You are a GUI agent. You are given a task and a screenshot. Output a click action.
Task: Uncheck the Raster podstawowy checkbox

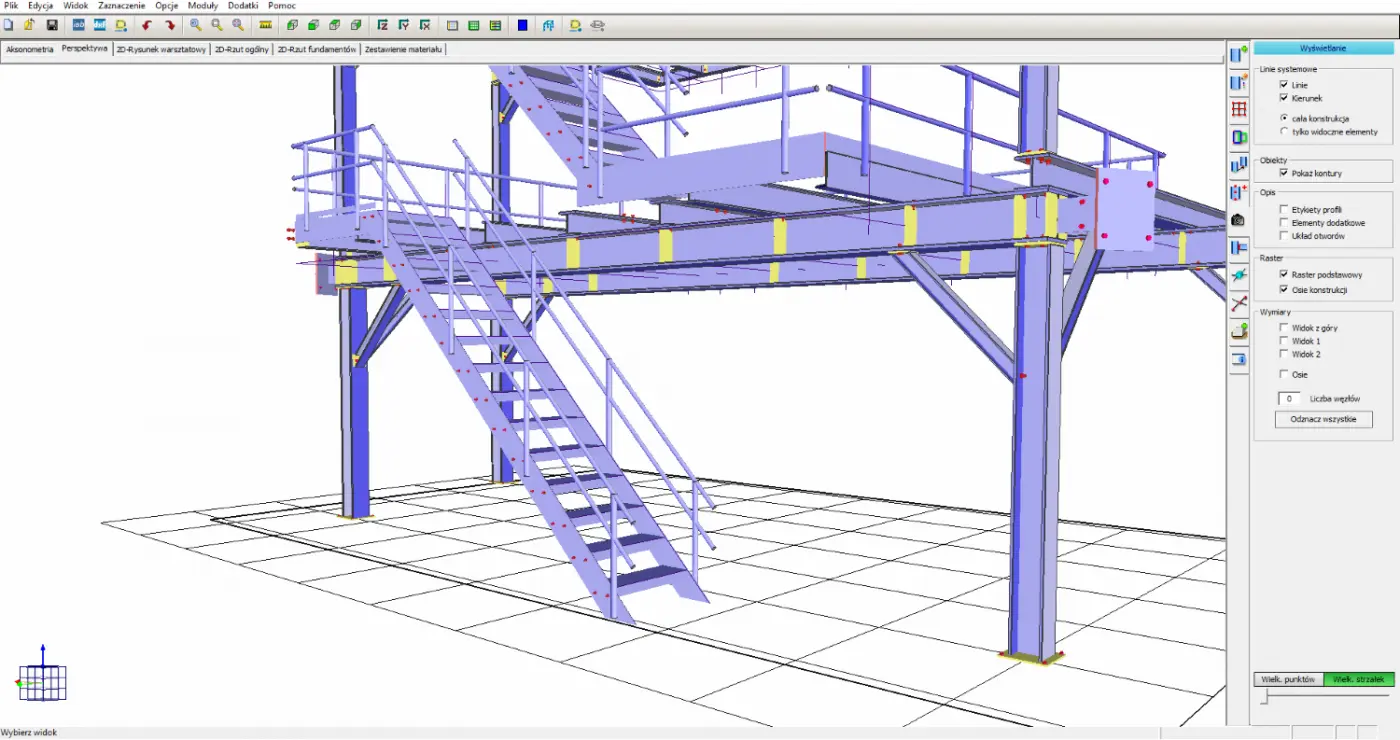pyautogui.click(x=1284, y=274)
